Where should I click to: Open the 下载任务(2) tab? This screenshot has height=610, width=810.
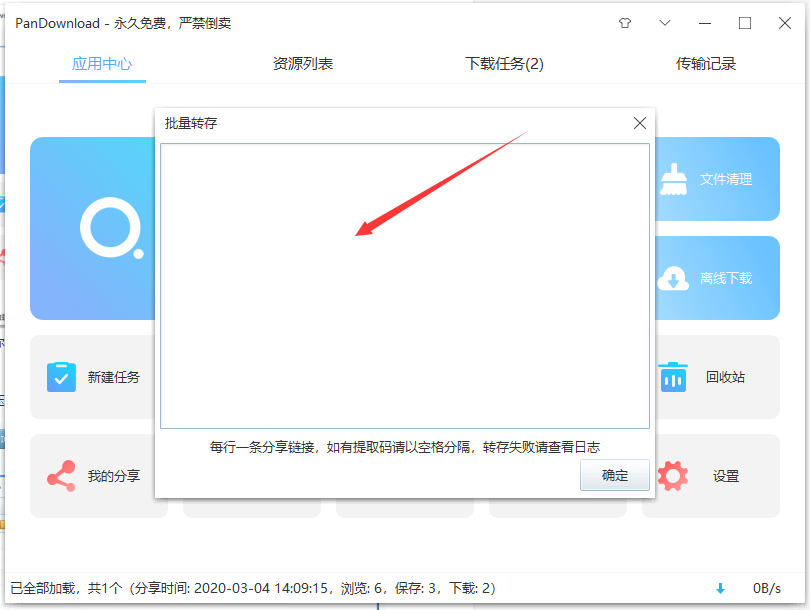click(x=504, y=64)
